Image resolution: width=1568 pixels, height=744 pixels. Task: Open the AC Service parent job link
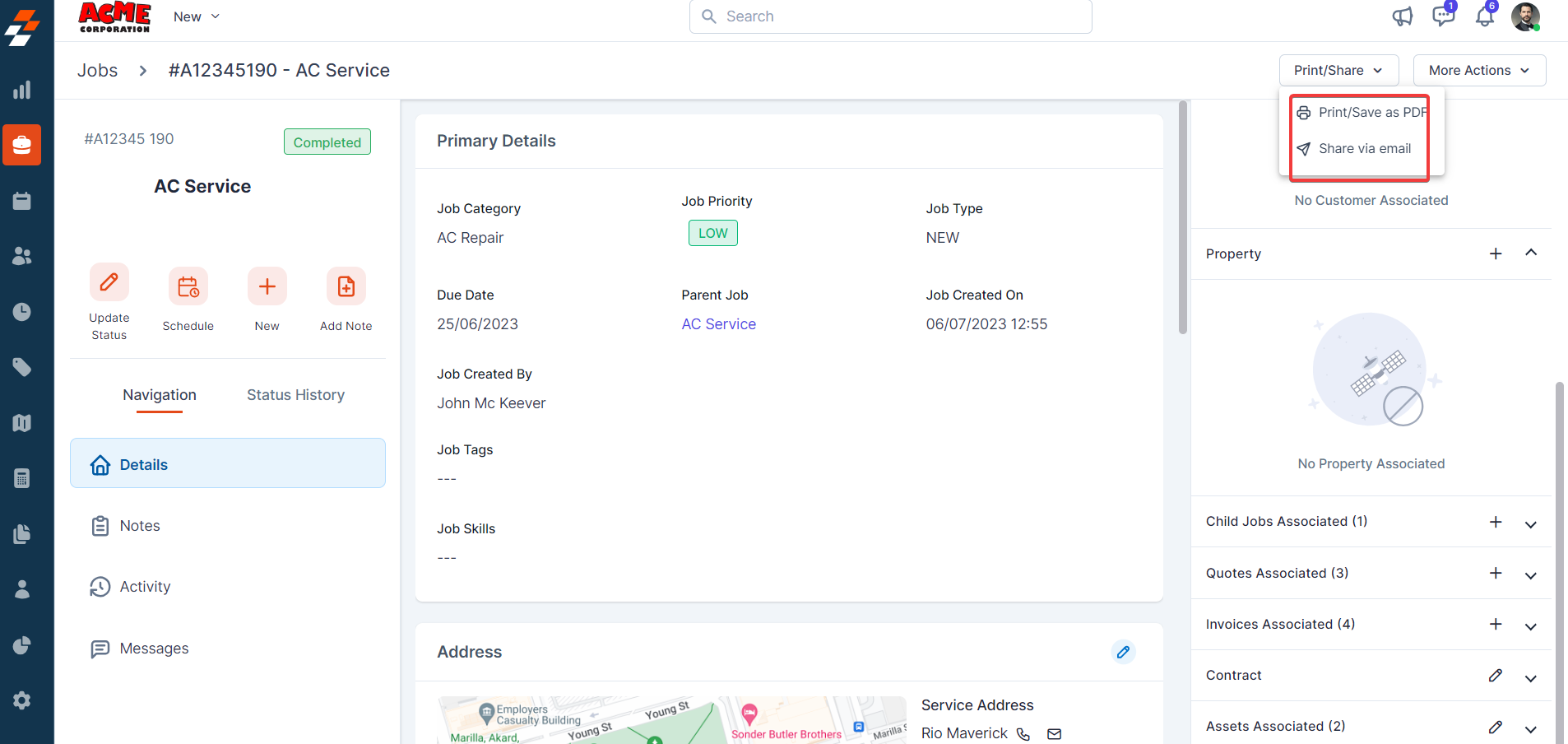(x=718, y=324)
